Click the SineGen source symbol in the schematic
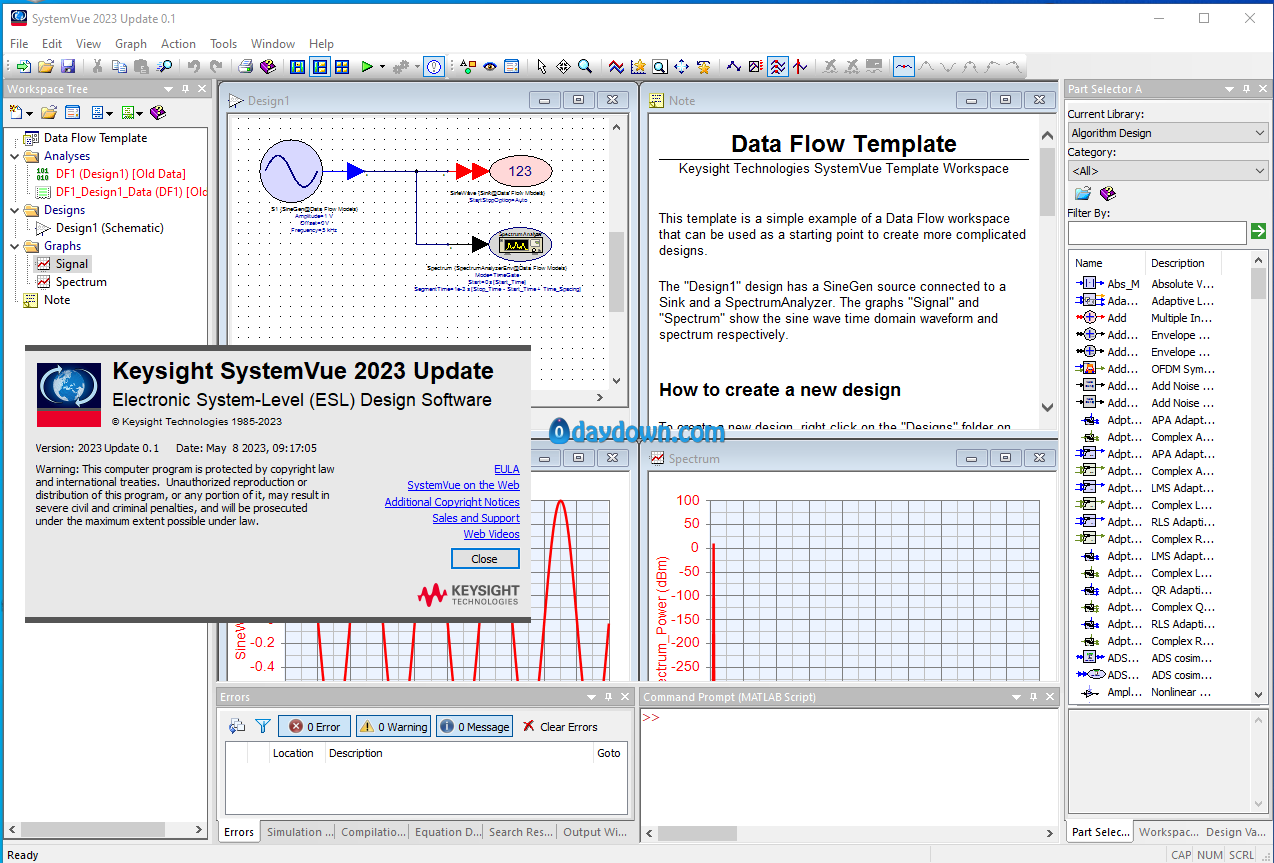 (x=290, y=171)
